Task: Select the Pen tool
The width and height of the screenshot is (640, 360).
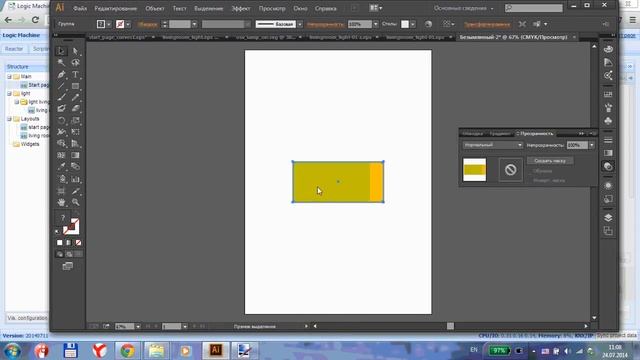Action: 61,74
